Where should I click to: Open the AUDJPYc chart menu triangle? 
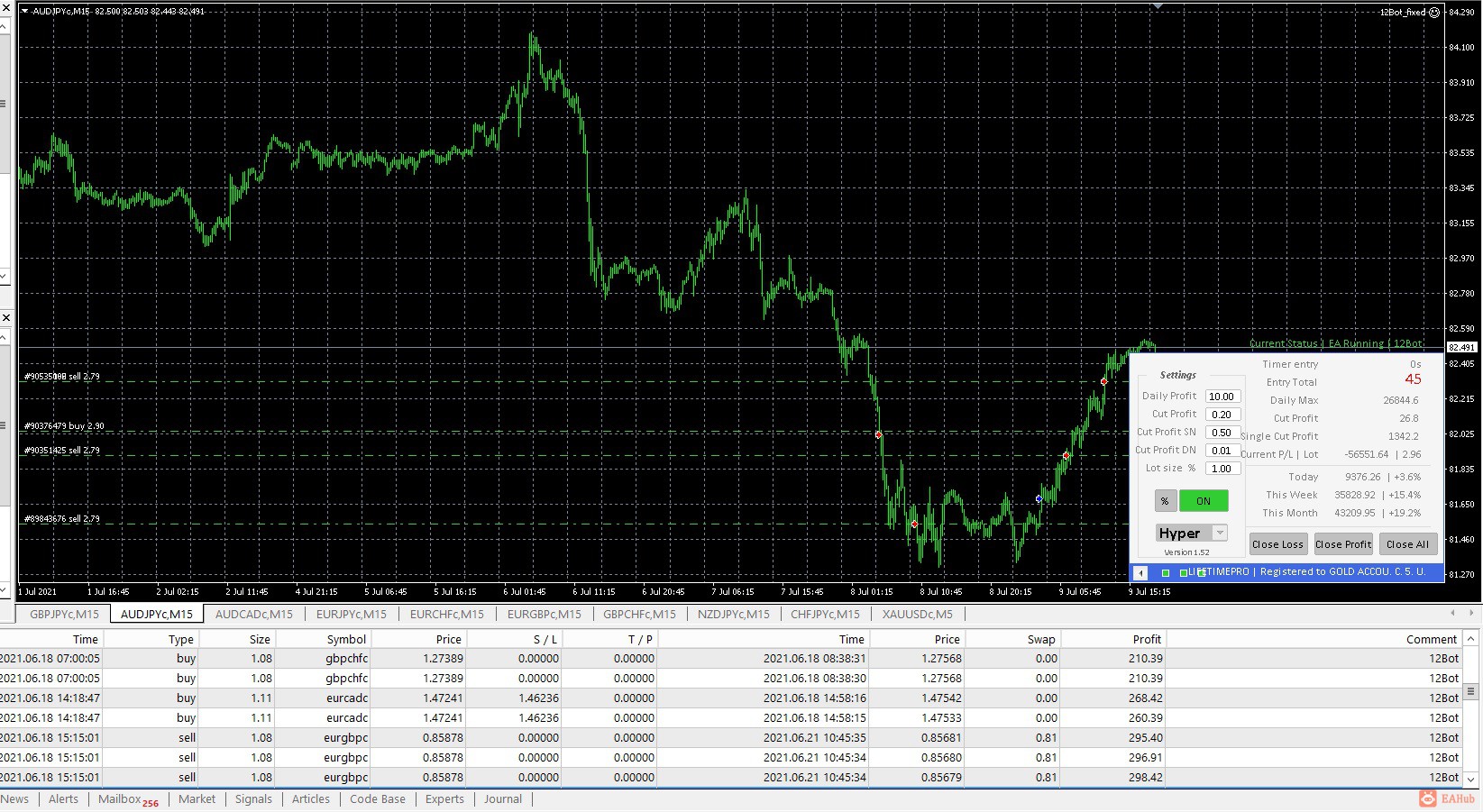pos(24,11)
